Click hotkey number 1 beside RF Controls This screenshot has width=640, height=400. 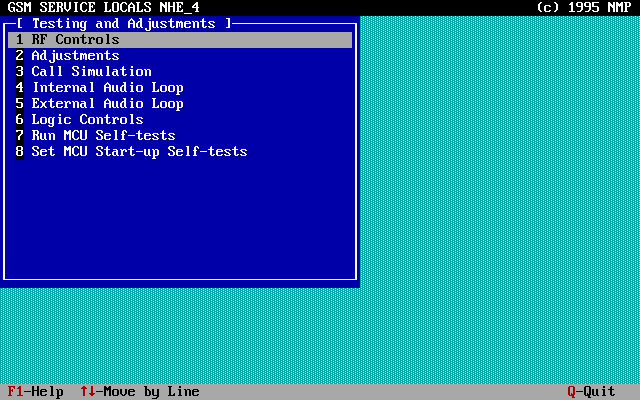(x=19, y=40)
